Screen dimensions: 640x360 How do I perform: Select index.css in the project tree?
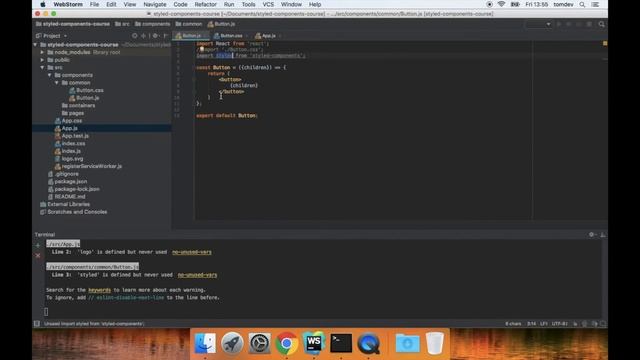70,144
